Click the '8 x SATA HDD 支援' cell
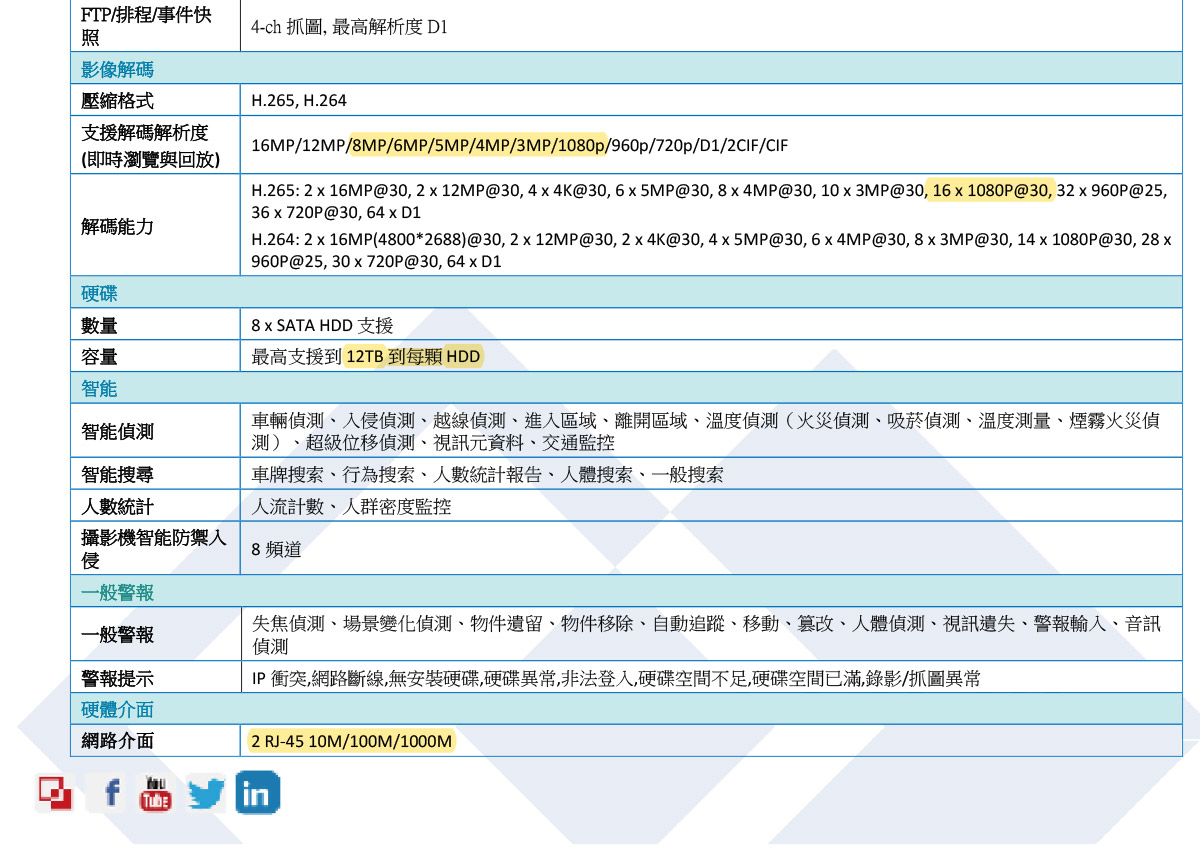 [320, 324]
